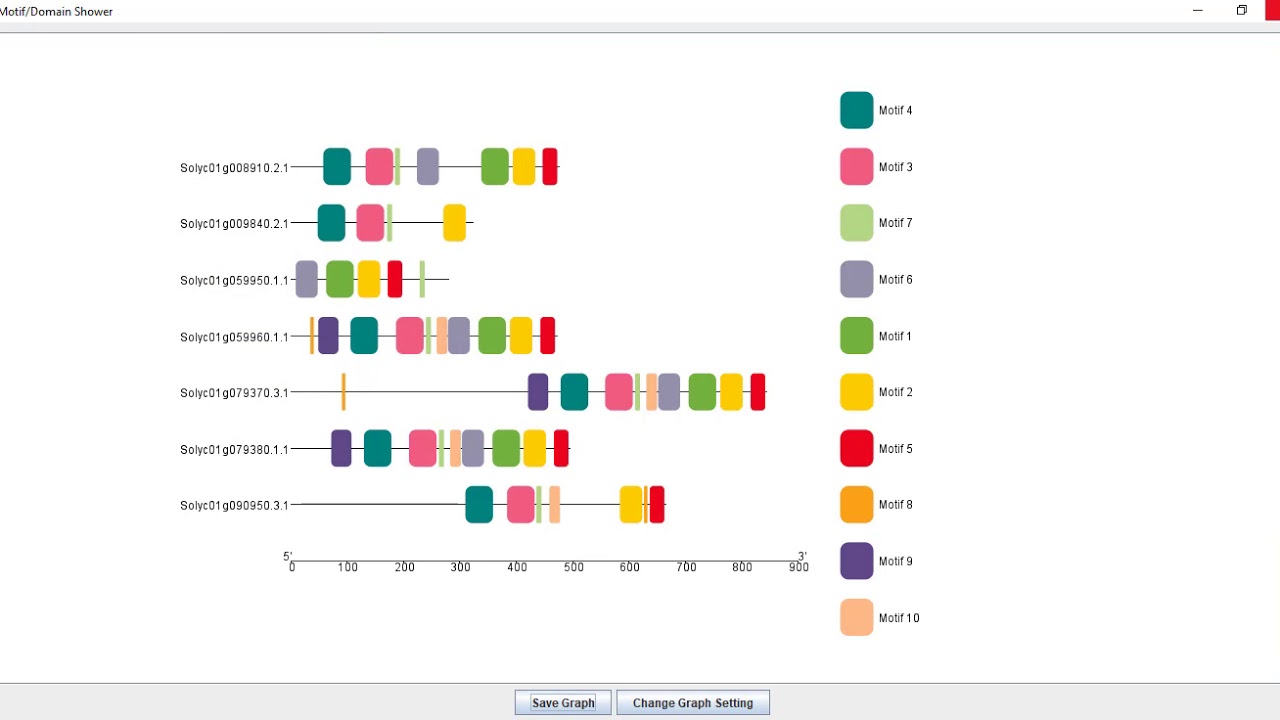Select the Solyc01g059960.1.1 gene label
The image size is (1280, 720).
pos(234,337)
